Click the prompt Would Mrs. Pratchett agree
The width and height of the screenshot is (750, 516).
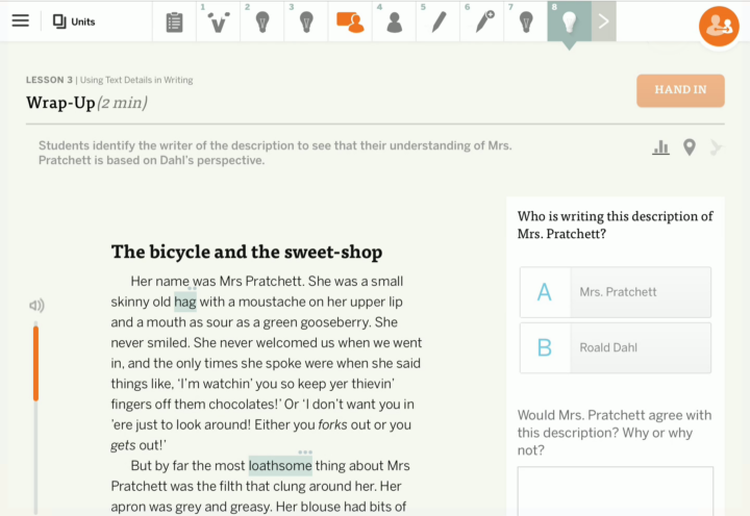coord(615,432)
